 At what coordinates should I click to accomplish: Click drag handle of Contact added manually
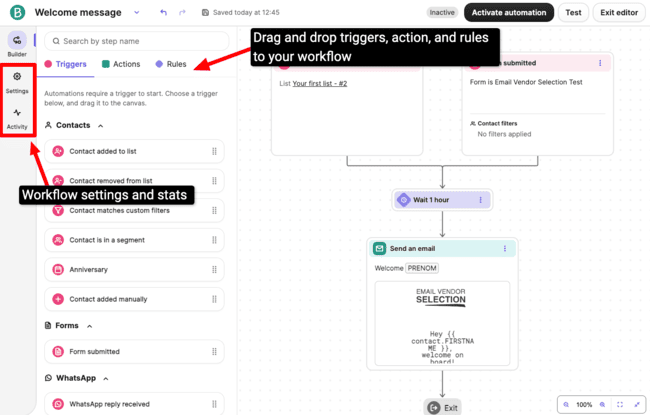[x=214, y=299]
